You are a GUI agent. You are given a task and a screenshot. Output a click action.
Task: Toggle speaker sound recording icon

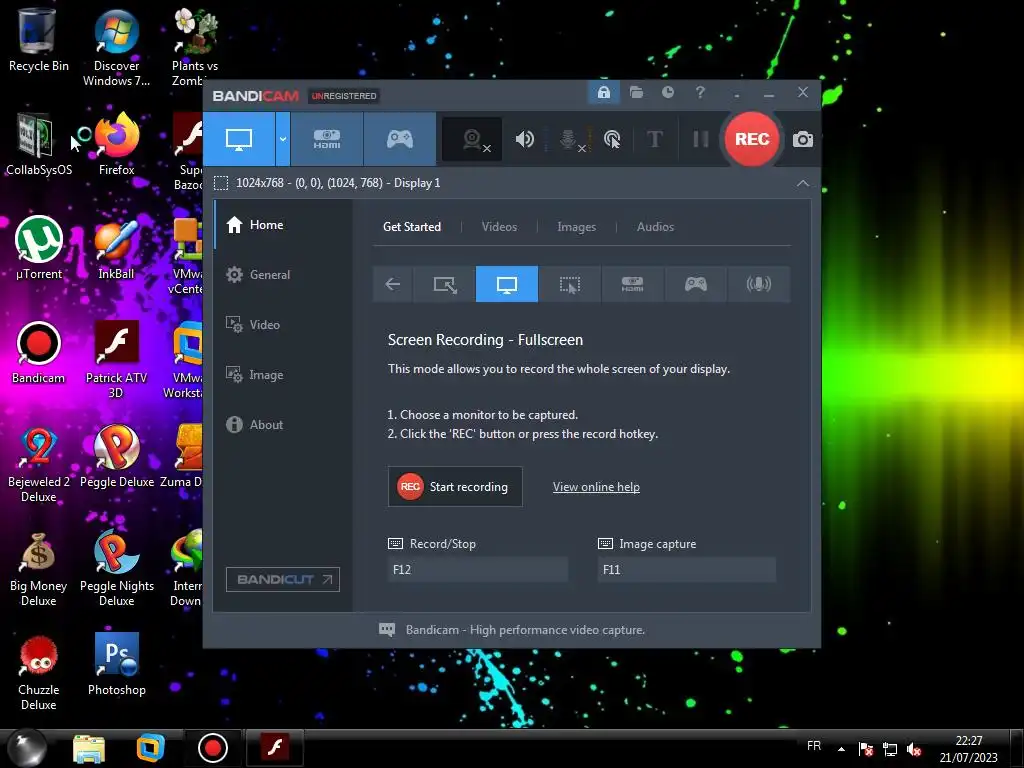click(524, 139)
